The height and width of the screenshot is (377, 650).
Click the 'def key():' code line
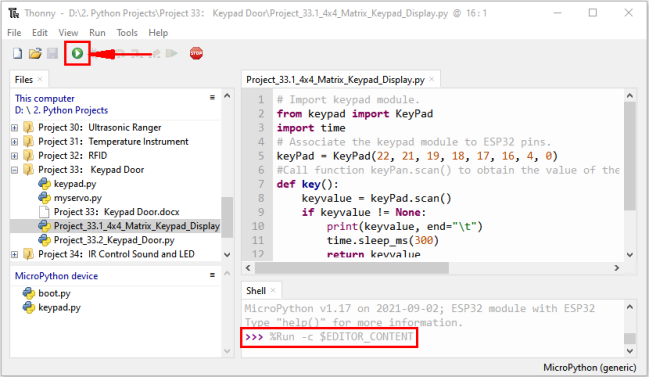(x=308, y=184)
